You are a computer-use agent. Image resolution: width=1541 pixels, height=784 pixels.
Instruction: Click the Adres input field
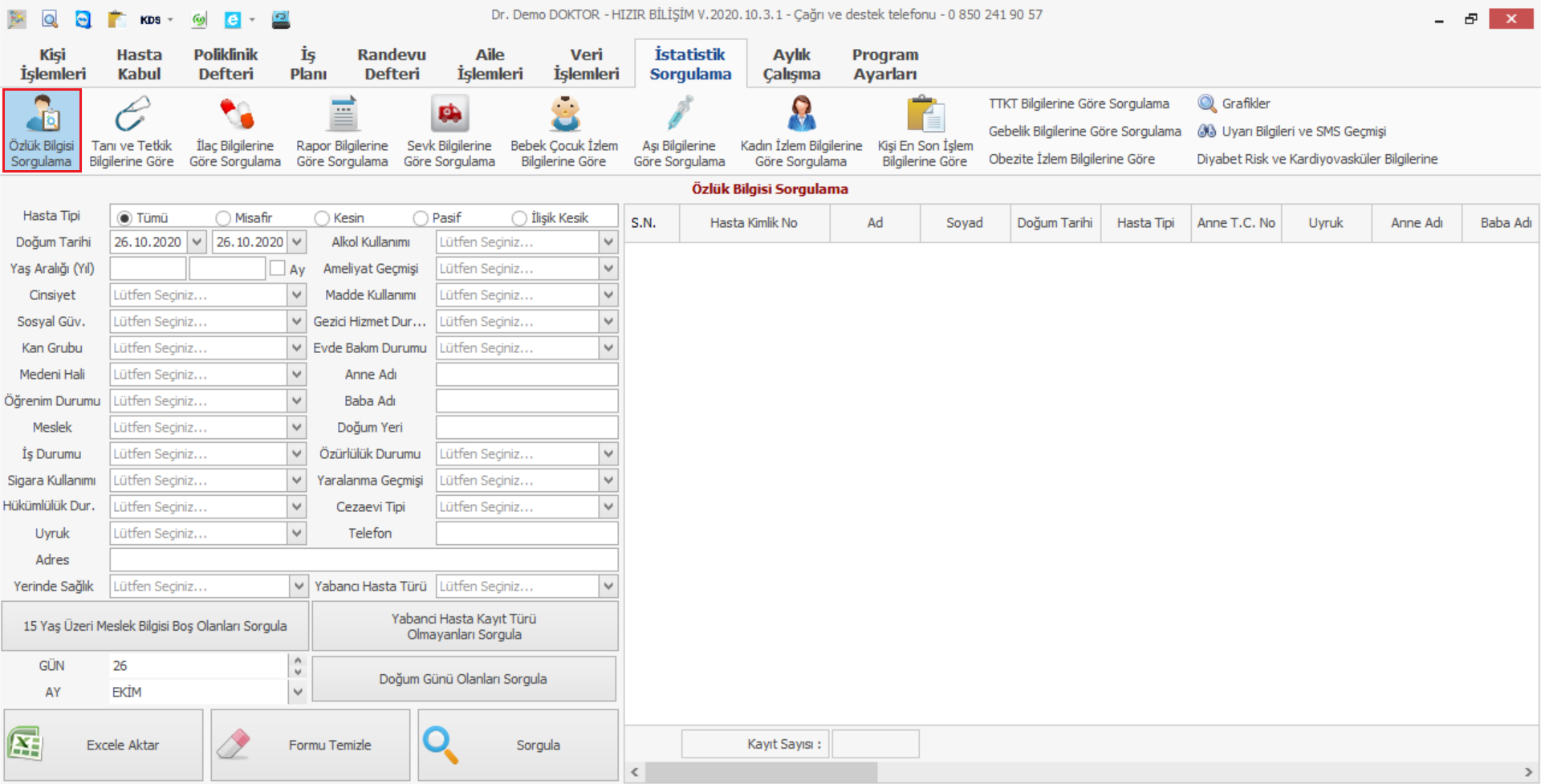(x=364, y=560)
